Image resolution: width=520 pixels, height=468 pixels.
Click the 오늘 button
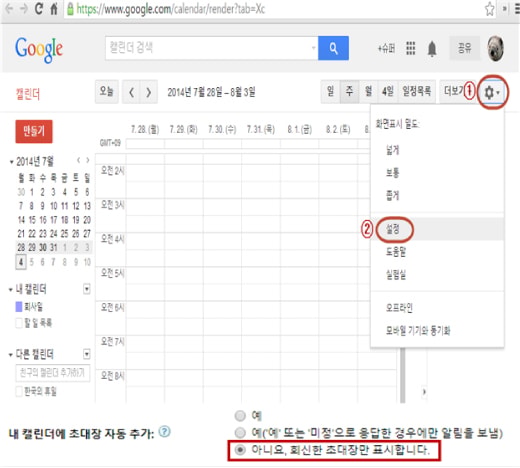[x=107, y=92]
